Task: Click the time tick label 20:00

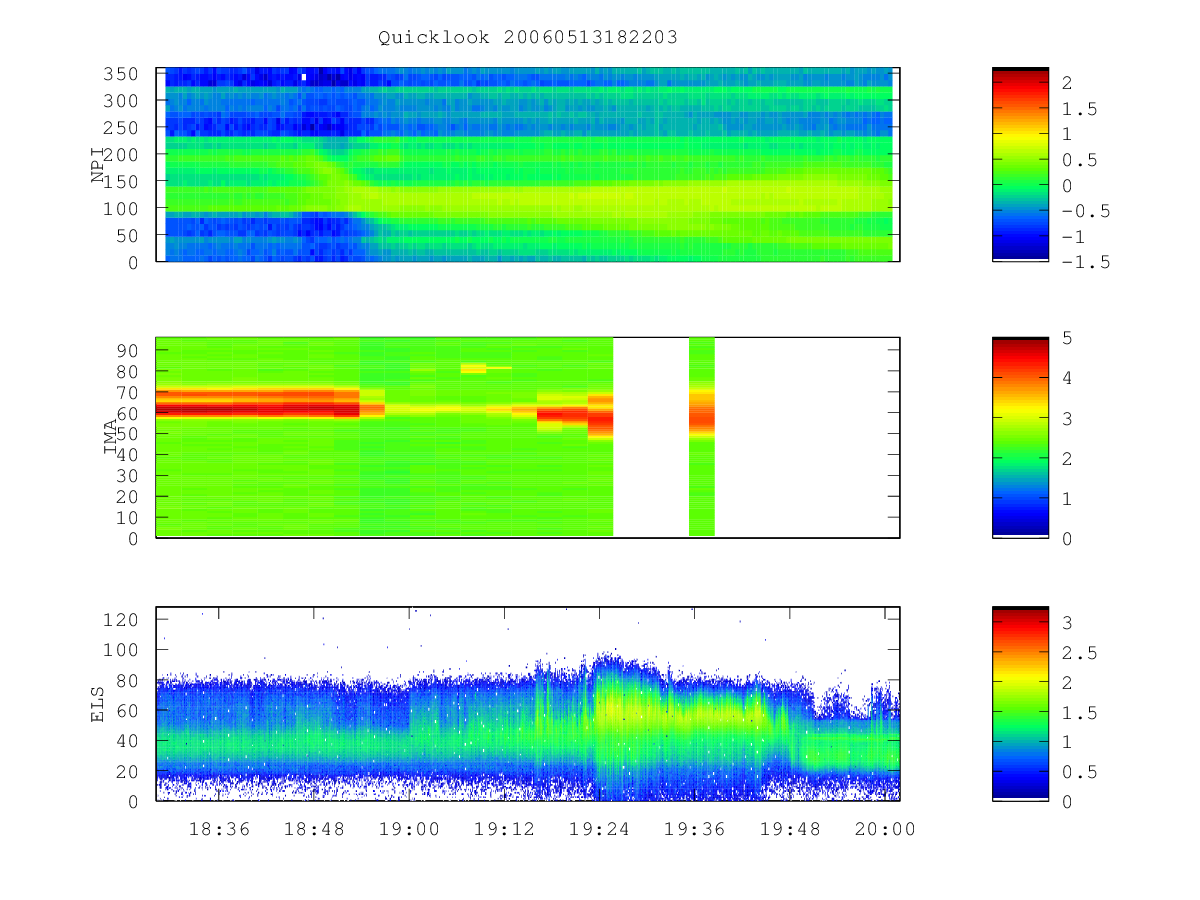Action: (884, 829)
